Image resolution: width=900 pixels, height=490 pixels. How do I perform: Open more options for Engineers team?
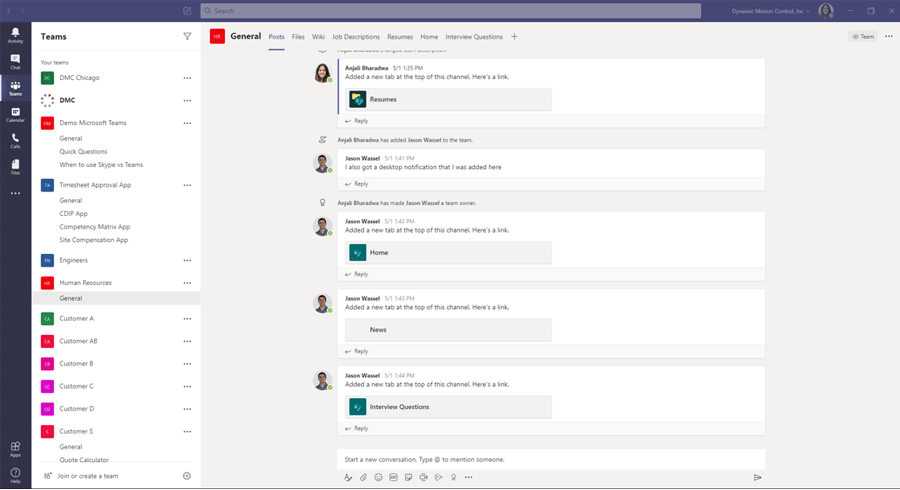click(x=187, y=260)
